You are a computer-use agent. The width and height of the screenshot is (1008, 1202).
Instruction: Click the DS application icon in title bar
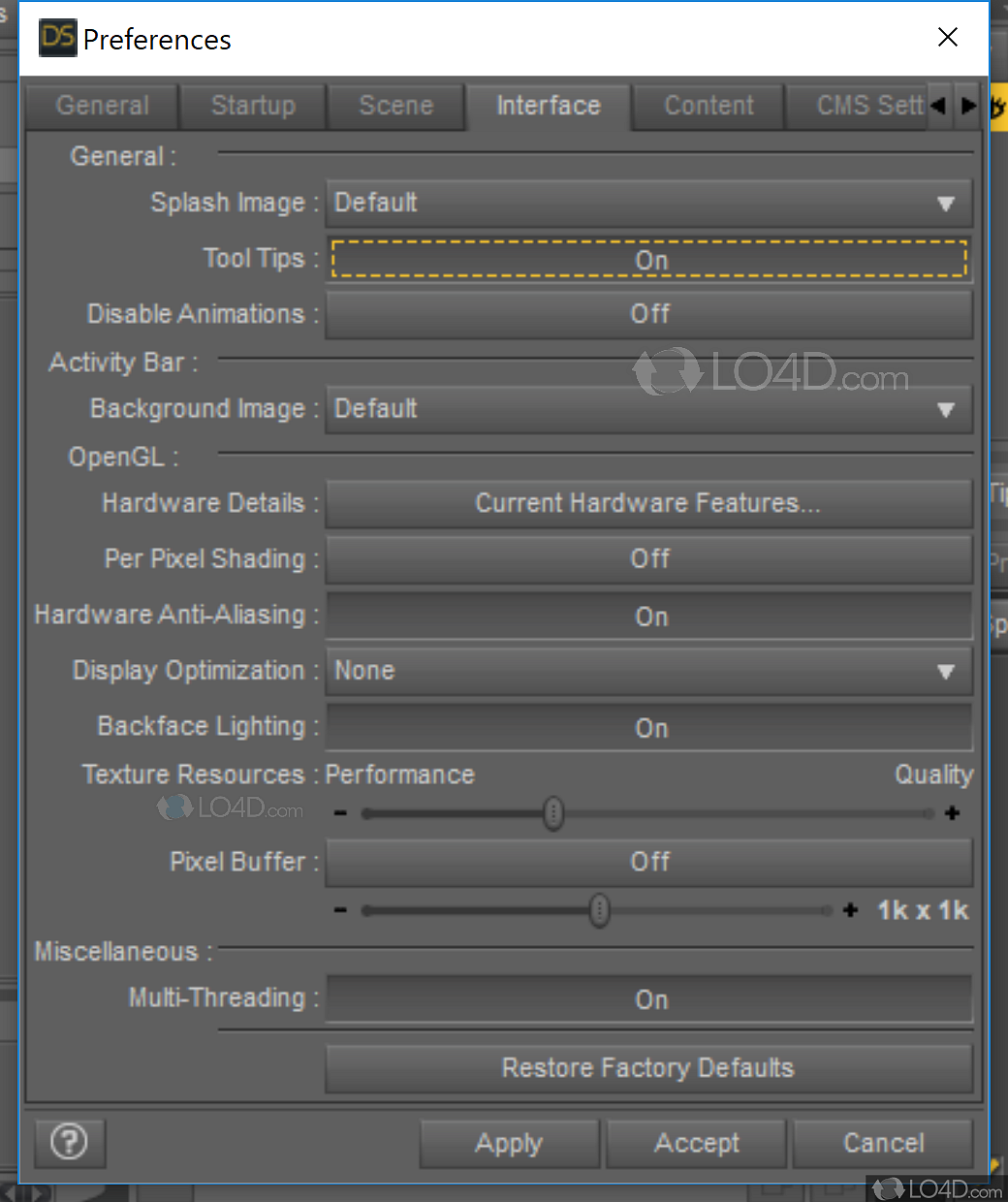(x=56, y=38)
